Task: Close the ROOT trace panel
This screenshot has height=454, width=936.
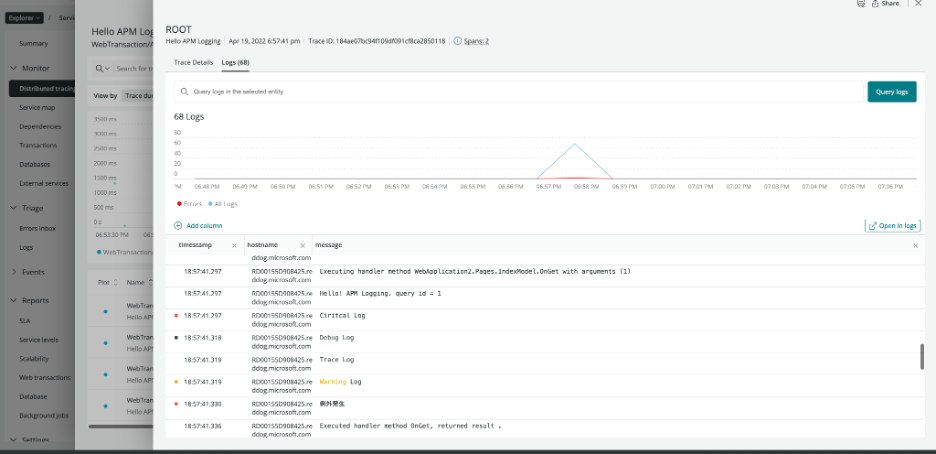Action: click(918, 4)
